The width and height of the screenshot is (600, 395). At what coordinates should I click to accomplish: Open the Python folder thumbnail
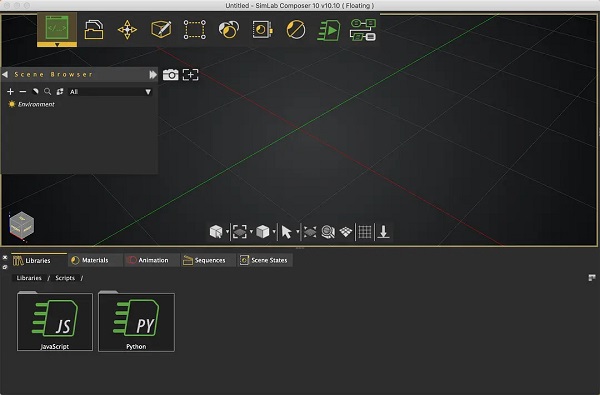point(136,322)
